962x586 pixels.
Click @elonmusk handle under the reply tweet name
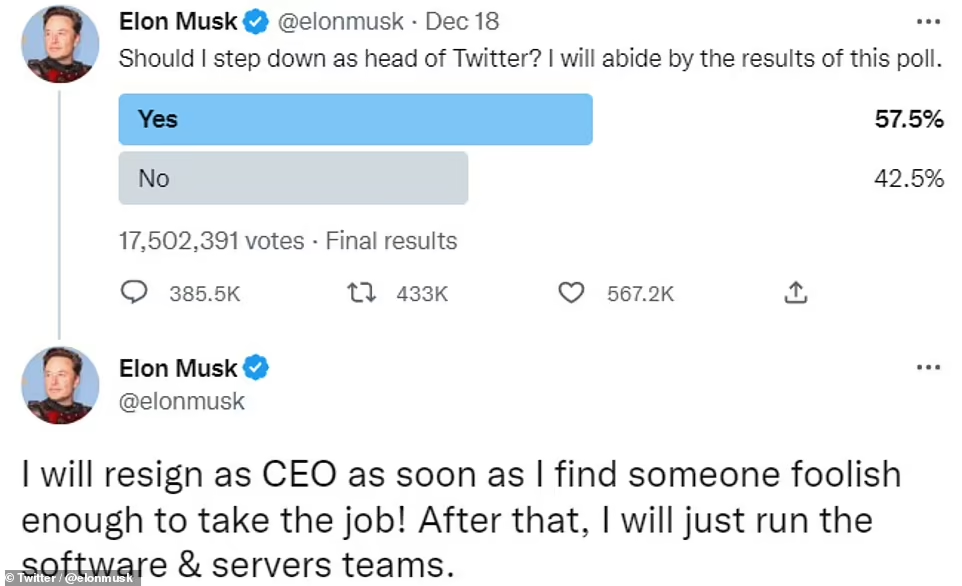pos(181,400)
